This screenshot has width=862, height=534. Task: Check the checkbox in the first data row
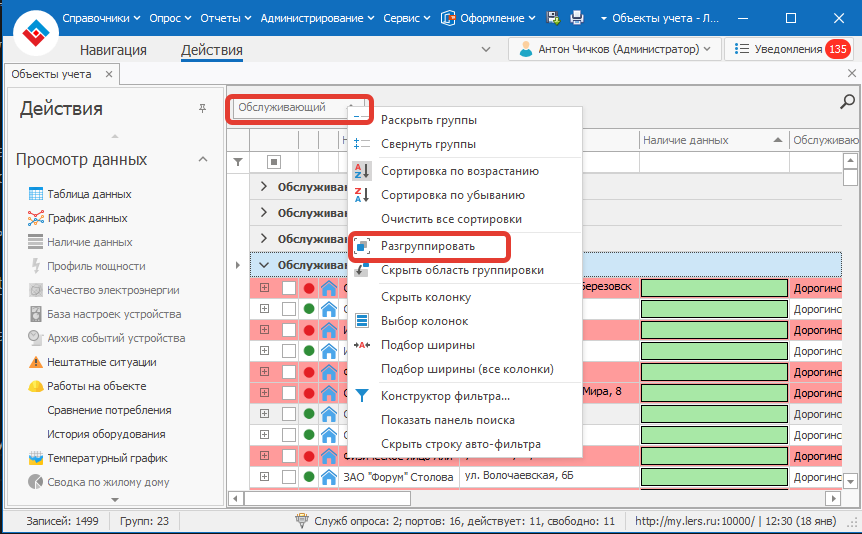tap(289, 287)
